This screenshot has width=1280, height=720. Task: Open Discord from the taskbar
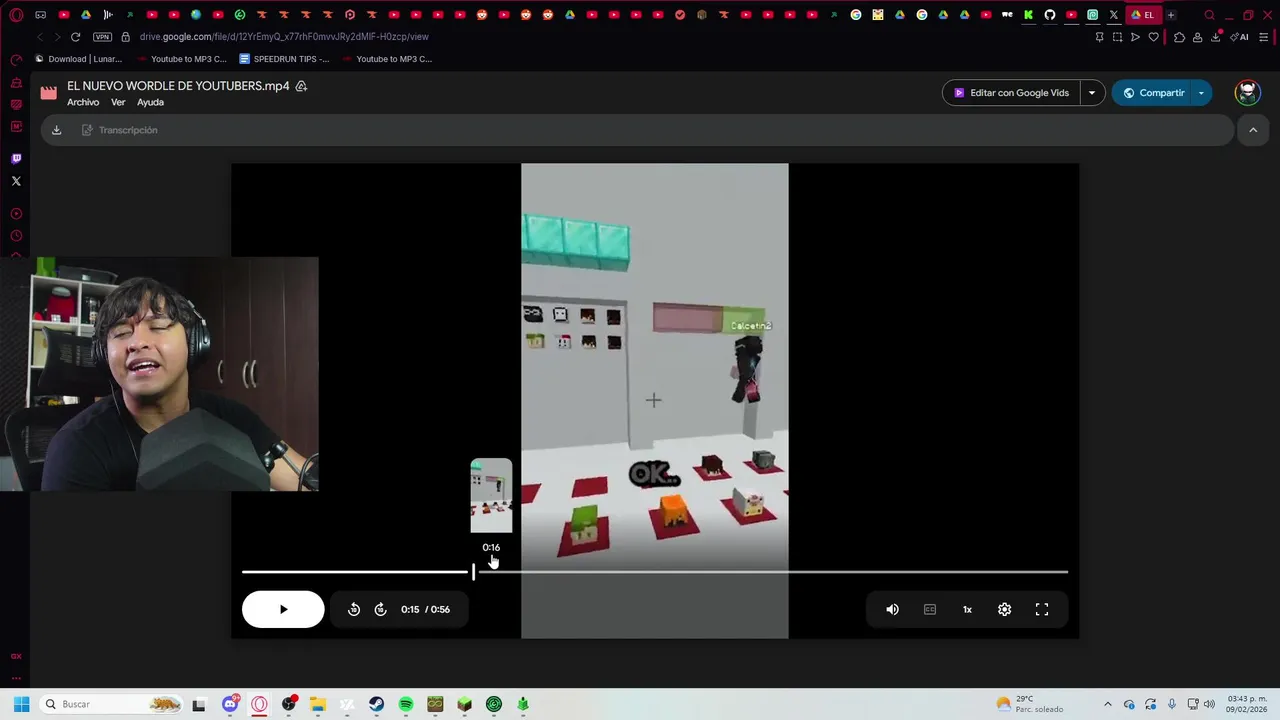pos(230,704)
